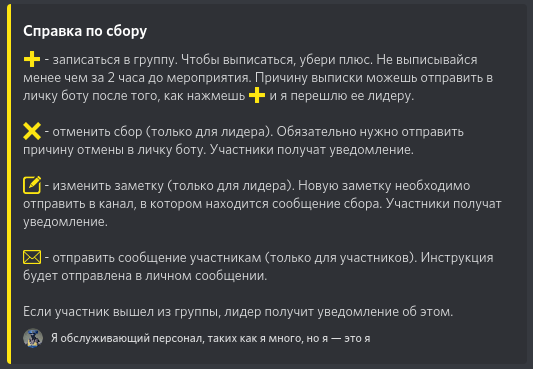Click "Обязательно нужно отправить" in the cancel paragraph

point(370,131)
